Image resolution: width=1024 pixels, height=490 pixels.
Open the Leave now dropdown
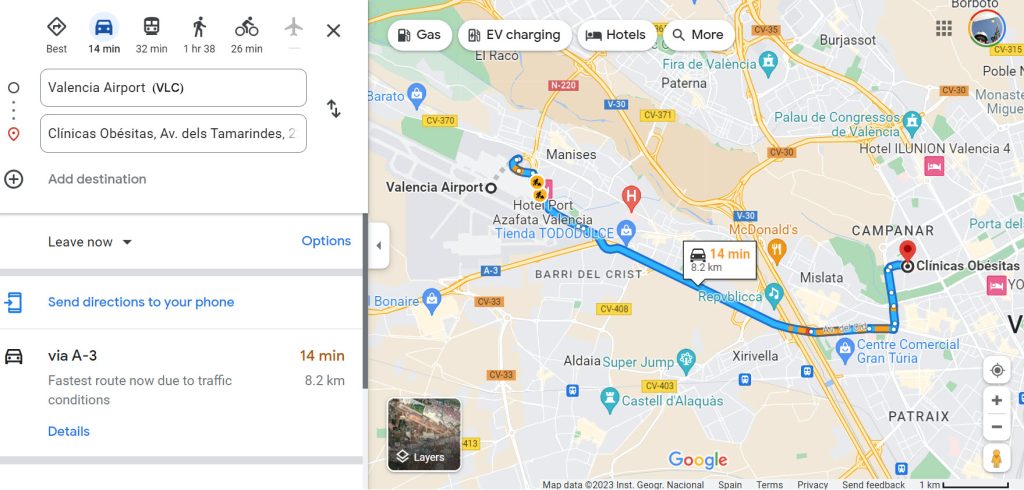90,242
